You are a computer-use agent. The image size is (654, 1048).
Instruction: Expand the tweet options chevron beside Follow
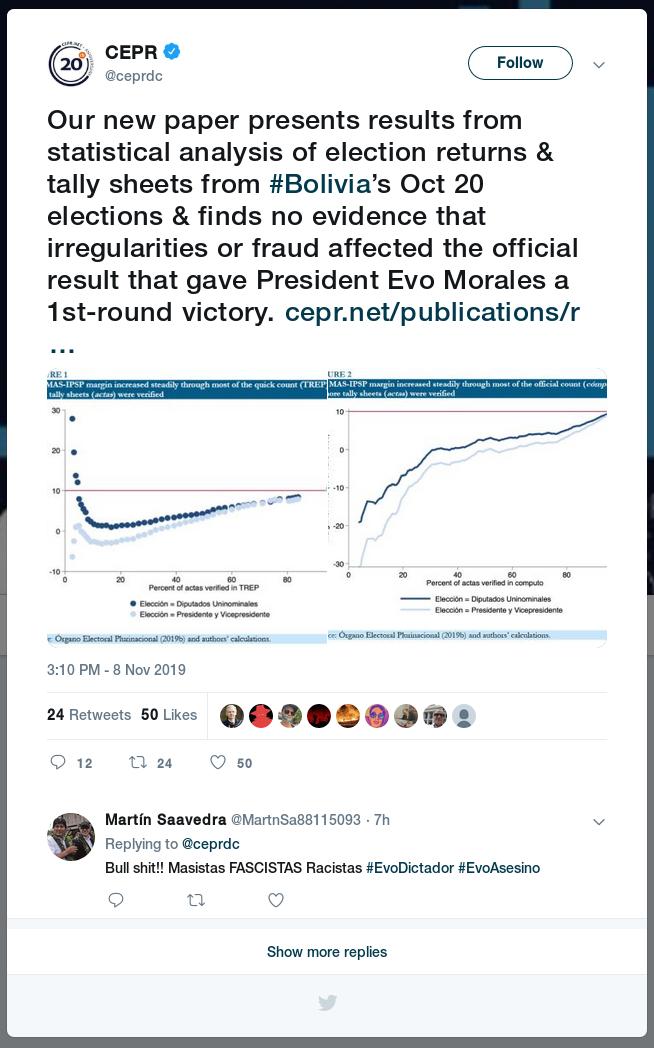click(x=599, y=65)
